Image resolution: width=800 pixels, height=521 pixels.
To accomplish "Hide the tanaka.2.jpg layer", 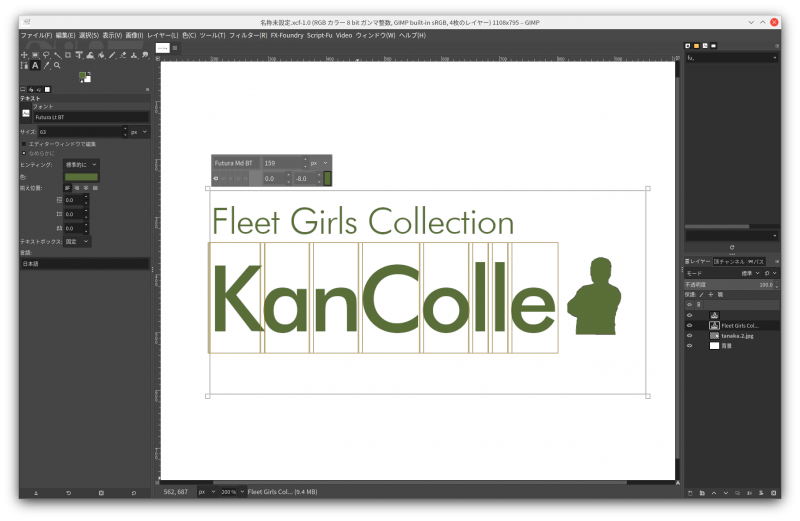I will coord(689,336).
